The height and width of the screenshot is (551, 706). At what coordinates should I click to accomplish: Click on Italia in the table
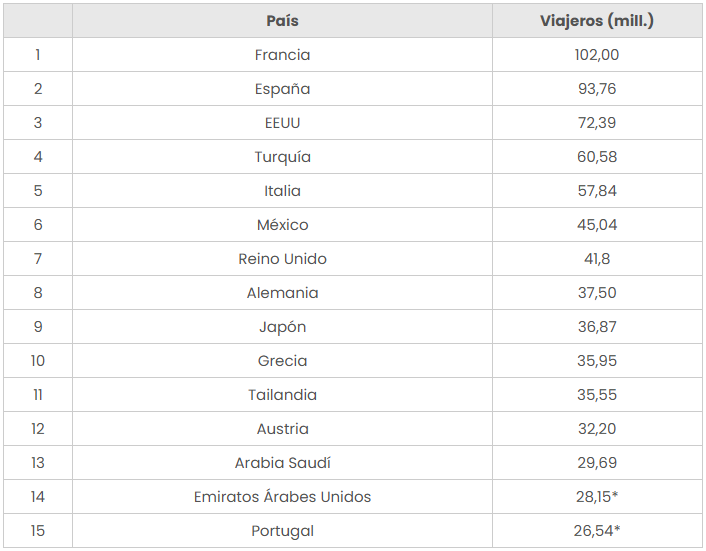tap(282, 191)
